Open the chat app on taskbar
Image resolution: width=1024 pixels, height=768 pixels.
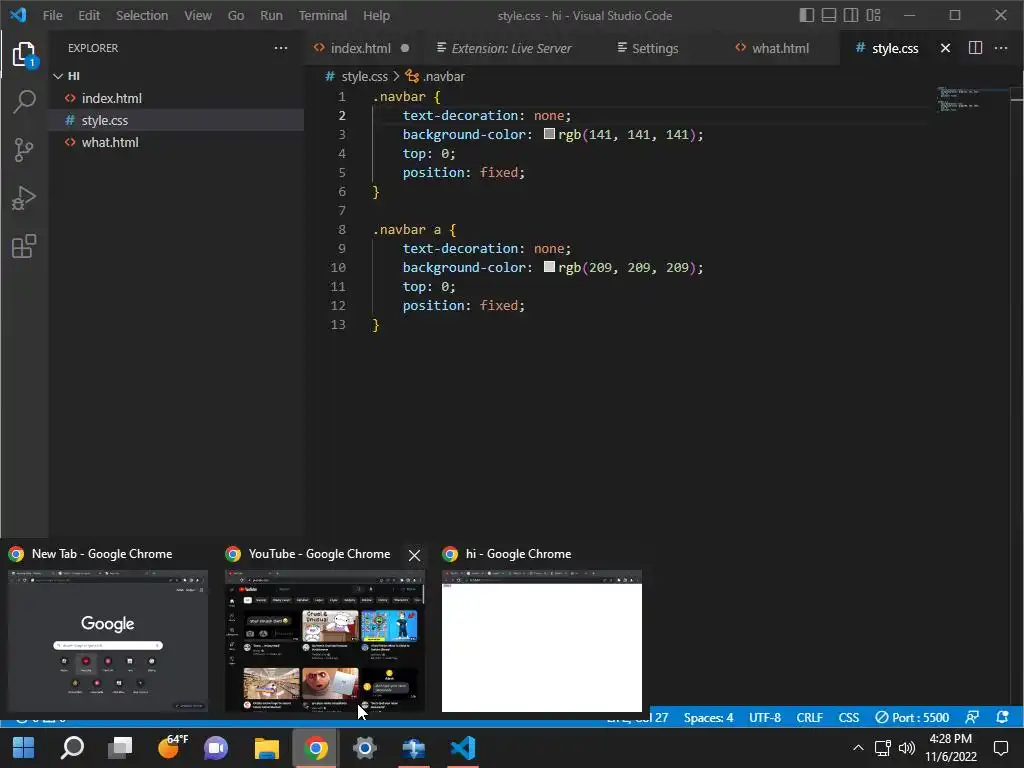coord(216,748)
